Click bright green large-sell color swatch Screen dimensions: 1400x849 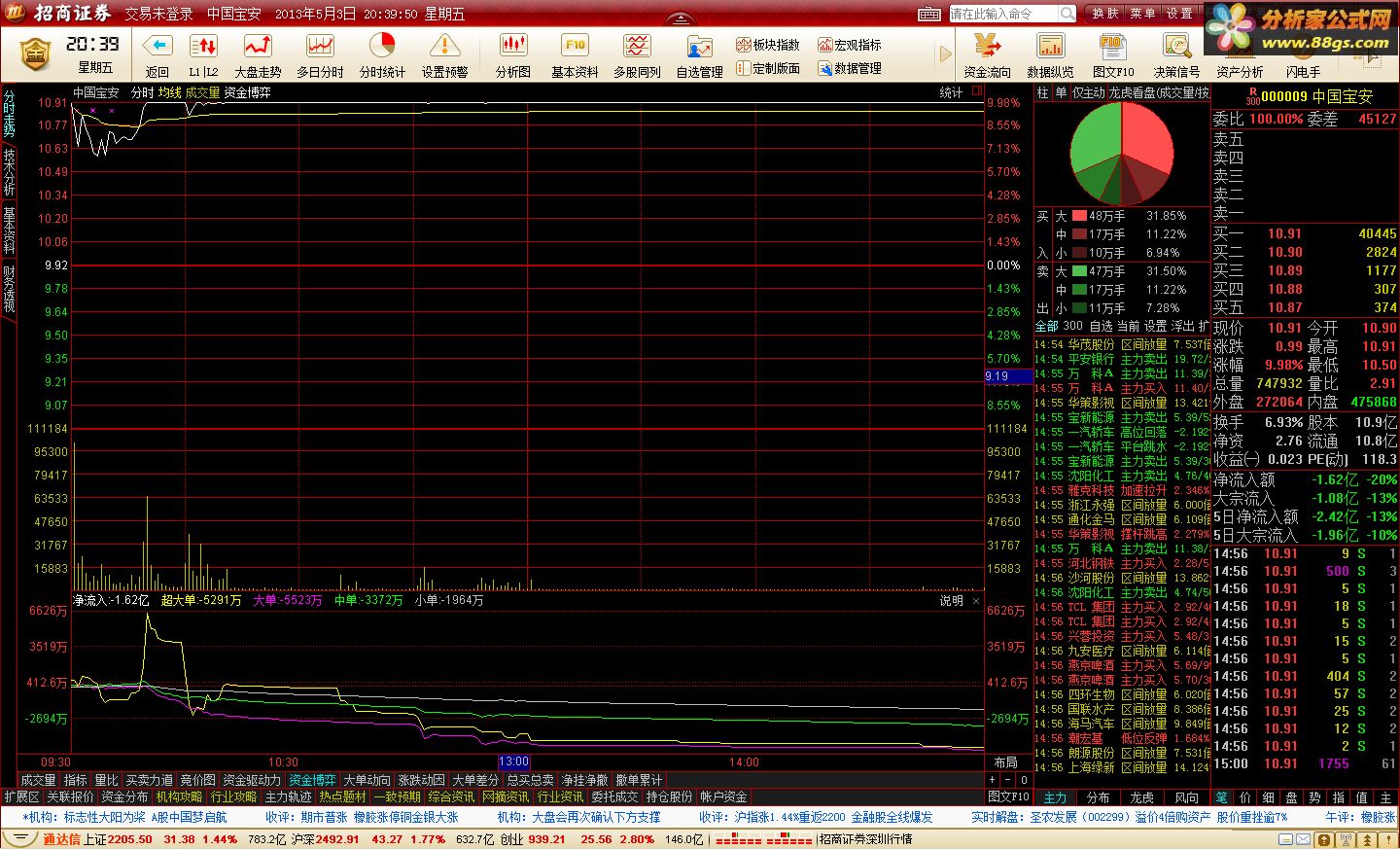pos(1079,271)
